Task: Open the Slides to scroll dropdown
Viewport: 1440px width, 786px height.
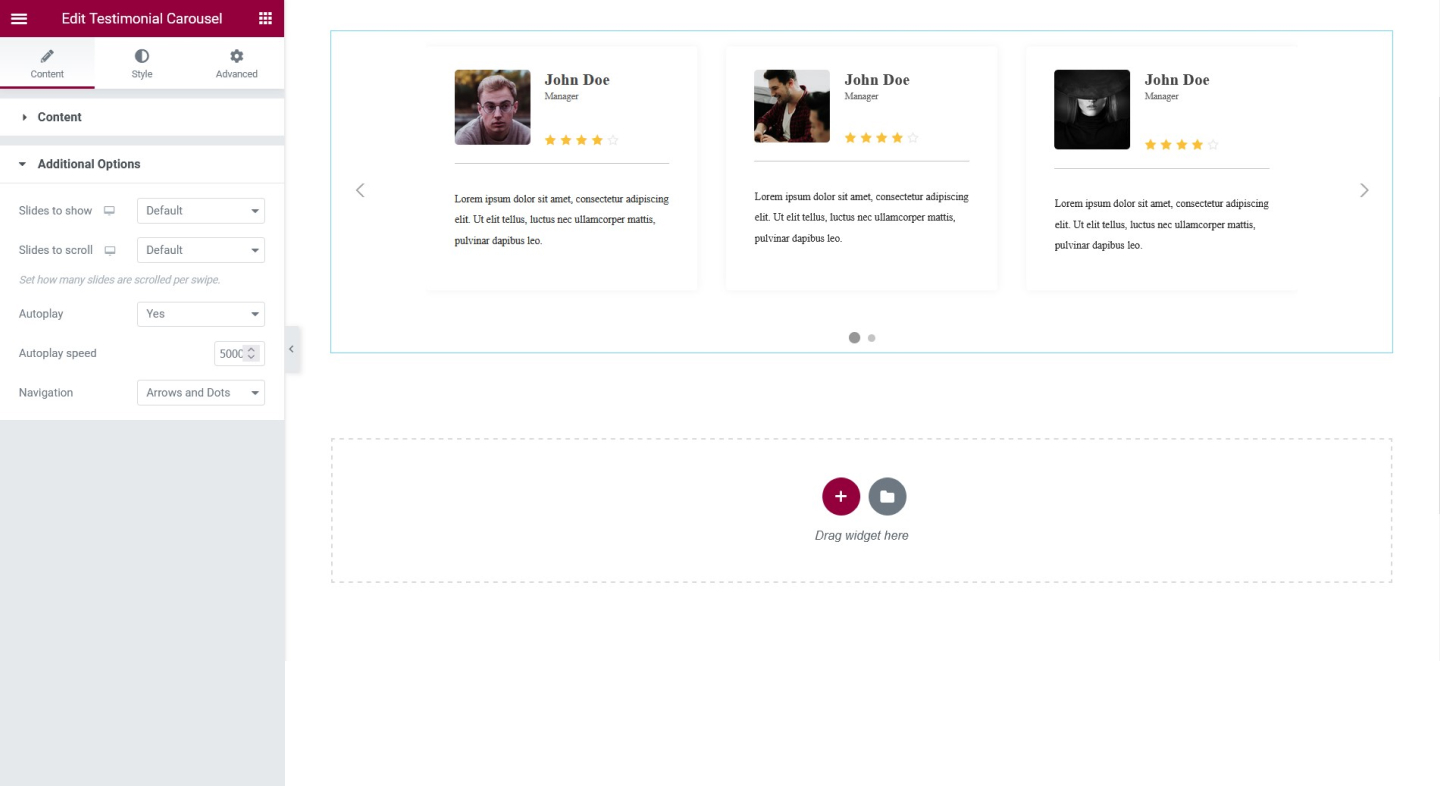Action: pyautogui.click(x=201, y=250)
